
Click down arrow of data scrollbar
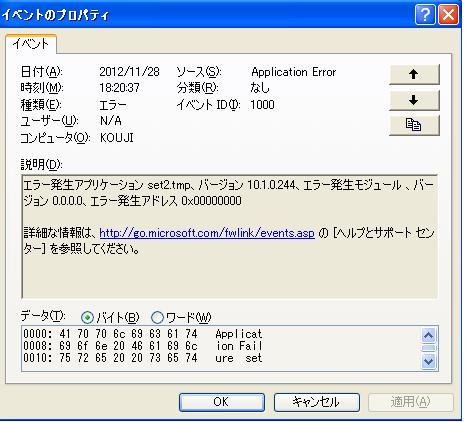[x=428, y=361]
